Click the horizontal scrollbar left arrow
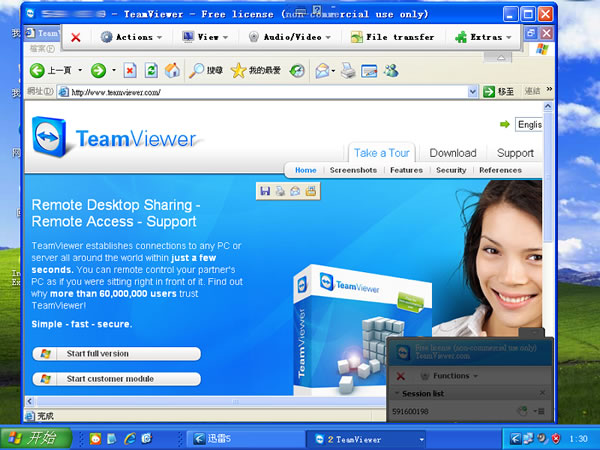This screenshot has height=450, width=600. click(30, 401)
